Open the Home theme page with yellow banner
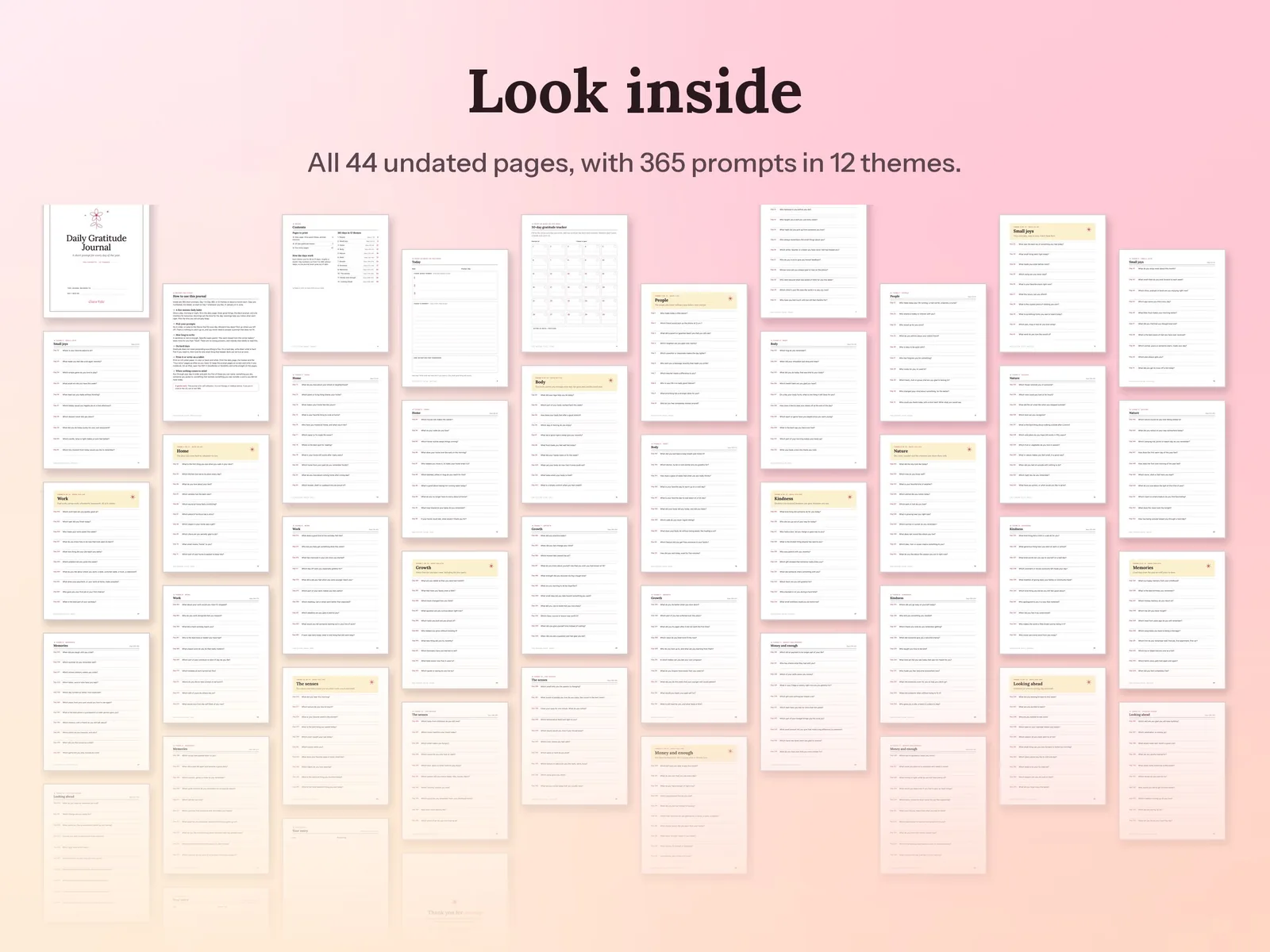The image size is (1270, 952). click(x=216, y=503)
